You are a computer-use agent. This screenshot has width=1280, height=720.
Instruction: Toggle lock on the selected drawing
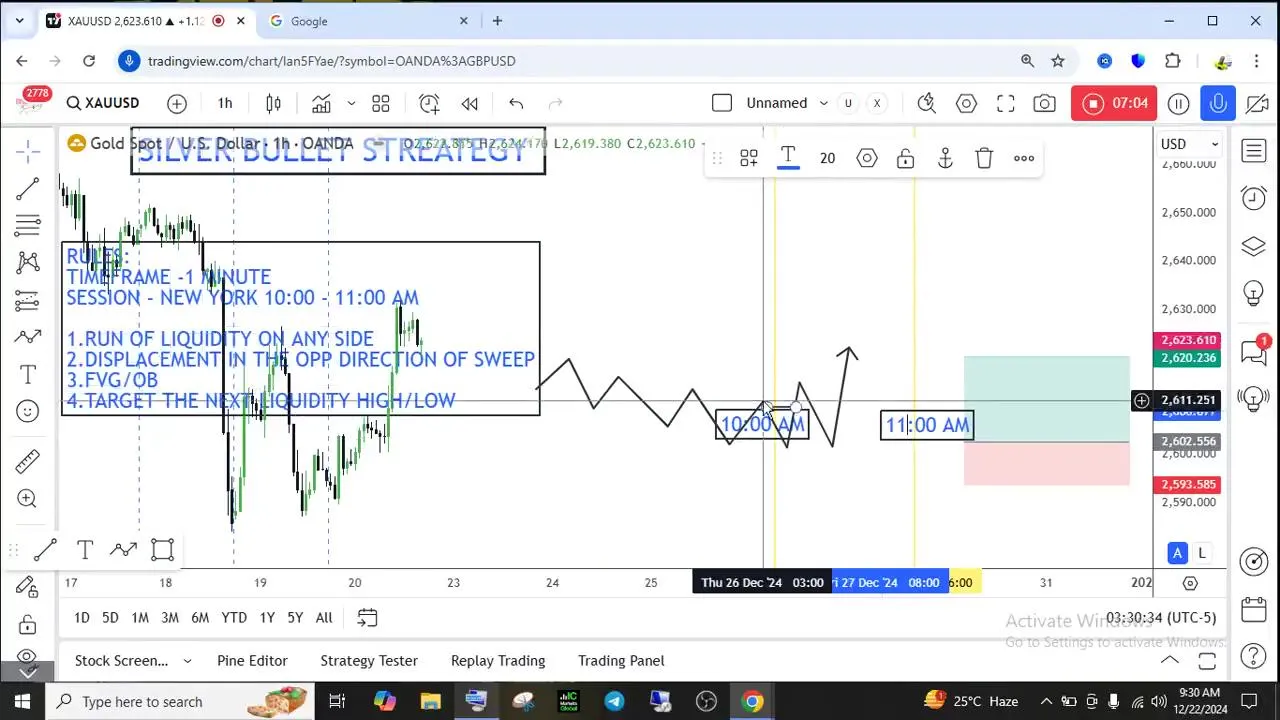pos(906,158)
